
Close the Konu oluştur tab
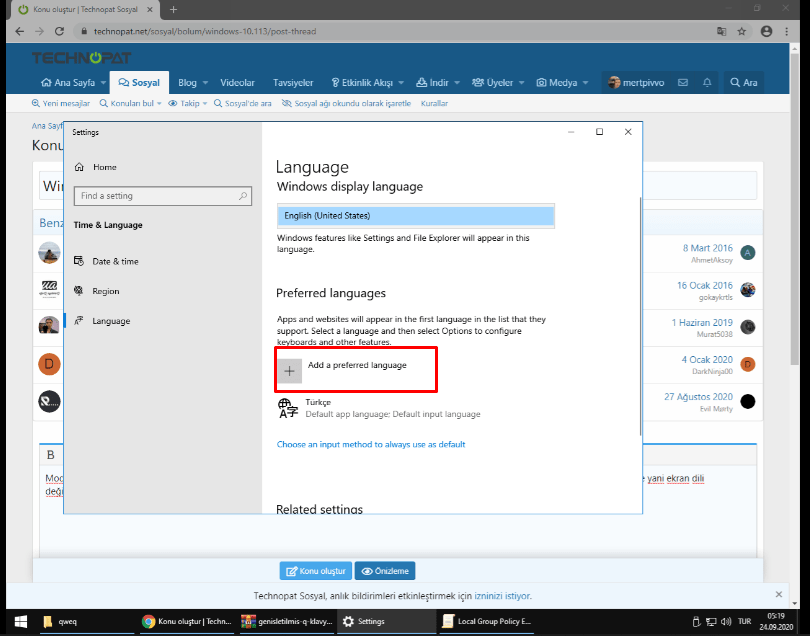tap(150, 9)
